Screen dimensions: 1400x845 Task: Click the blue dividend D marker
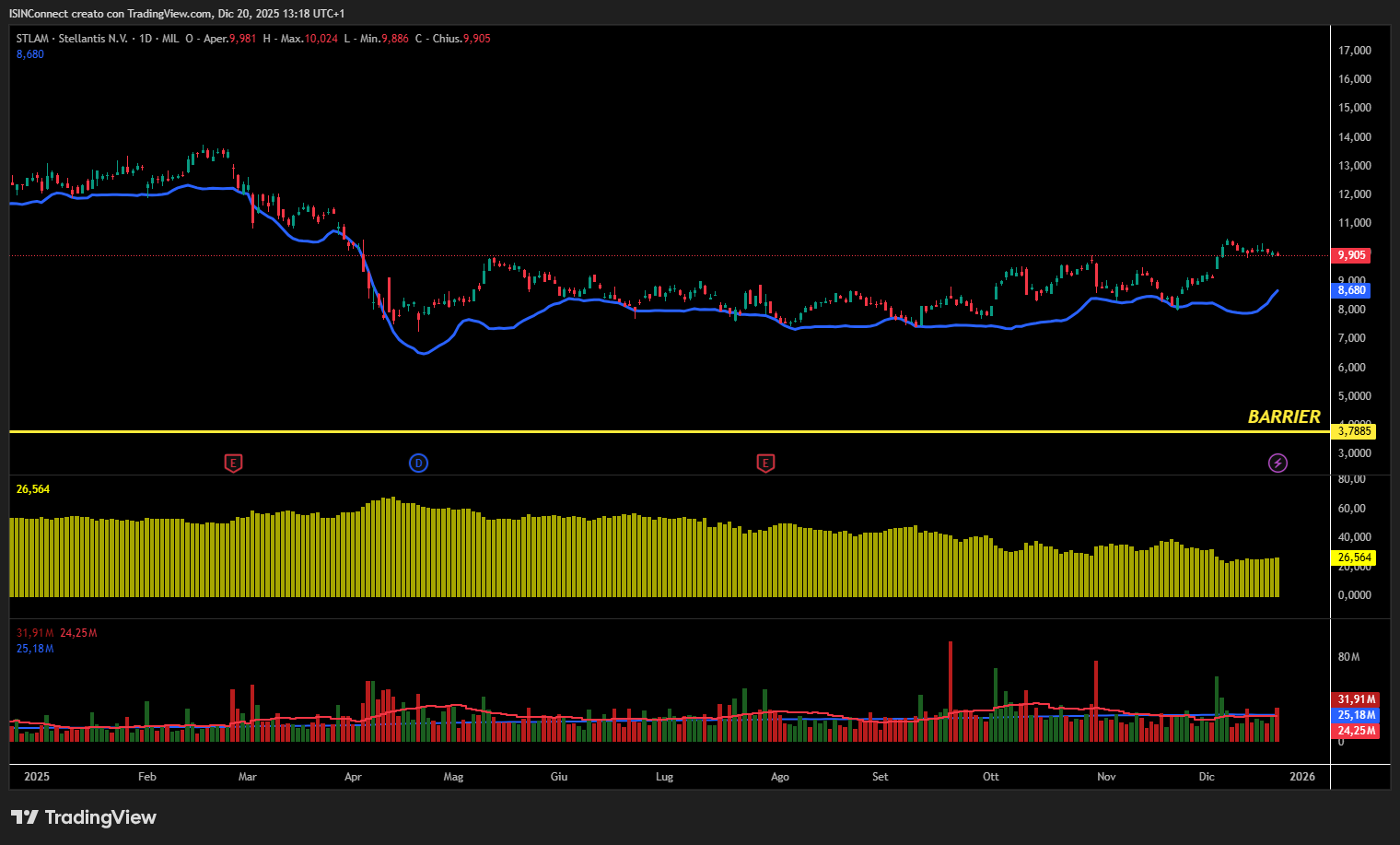coord(418,463)
